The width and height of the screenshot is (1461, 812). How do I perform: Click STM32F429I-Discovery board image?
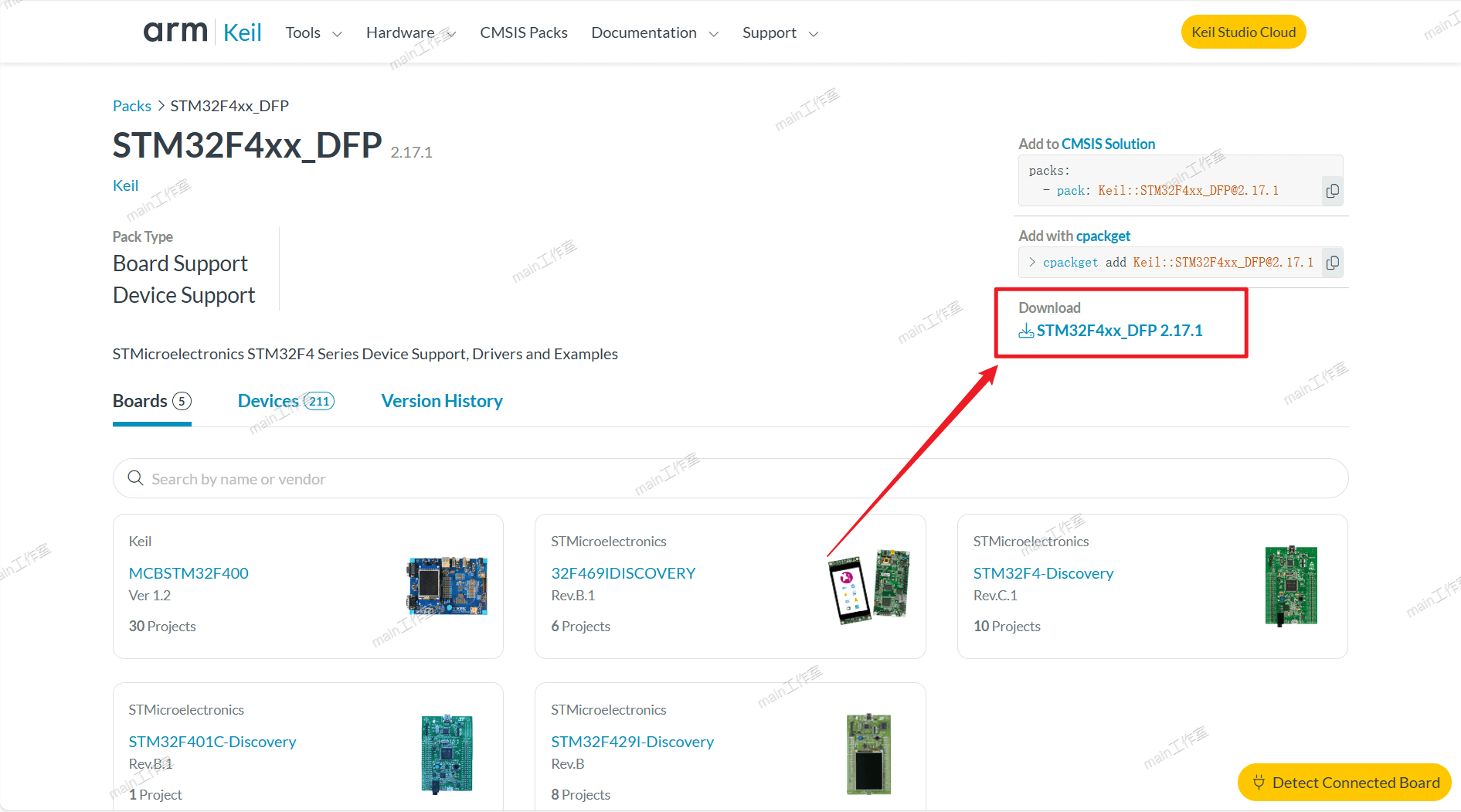tap(868, 754)
